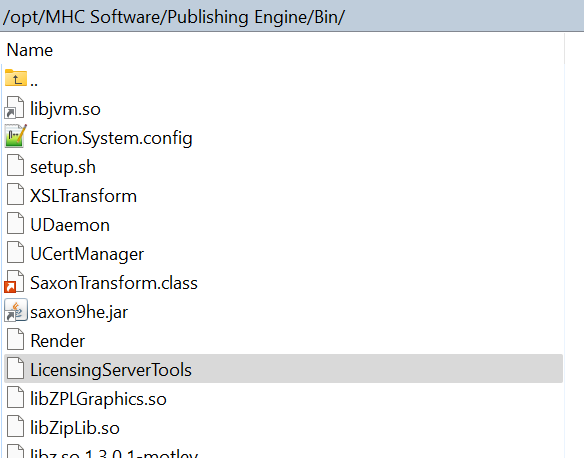Click the SaxonTransform.class broken link icon
This screenshot has width=584, height=458.
point(15,282)
